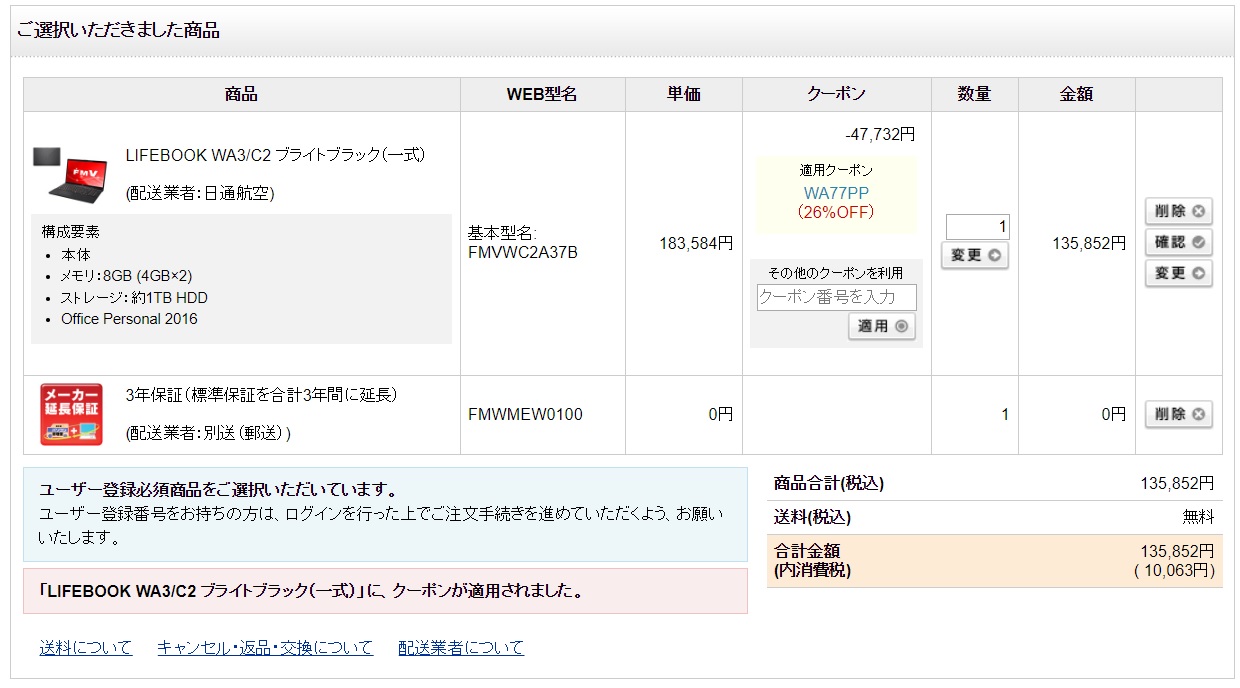Select the メモリ:8GB (4GB×2) component line

point(127,276)
